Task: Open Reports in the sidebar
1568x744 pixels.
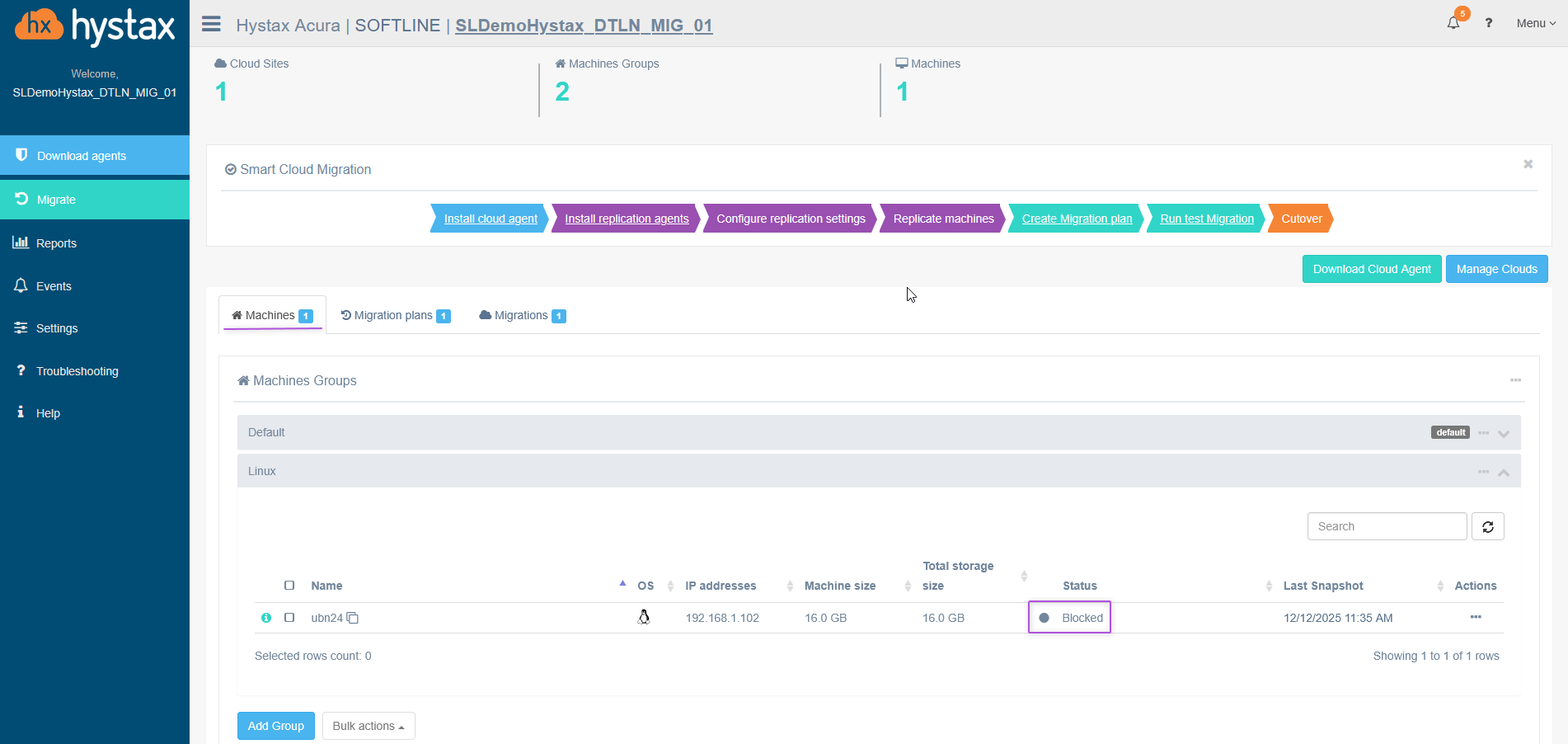Action: pos(56,243)
